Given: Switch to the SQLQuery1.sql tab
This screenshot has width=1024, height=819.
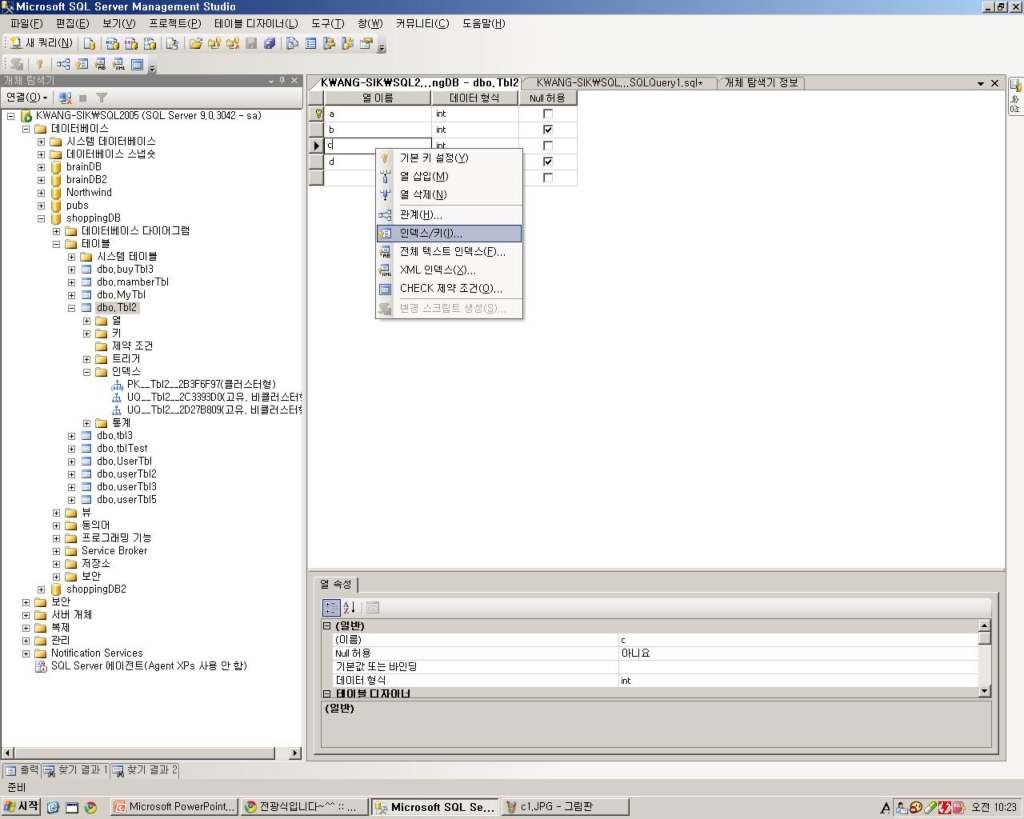Looking at the screenshot, I should coord(619,83).
